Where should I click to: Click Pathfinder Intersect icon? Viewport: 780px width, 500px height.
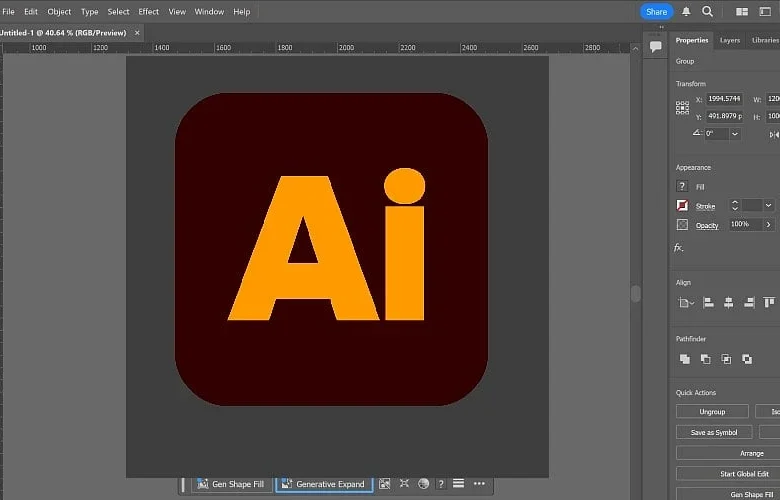pyautogui.click(x=726, y=359)
